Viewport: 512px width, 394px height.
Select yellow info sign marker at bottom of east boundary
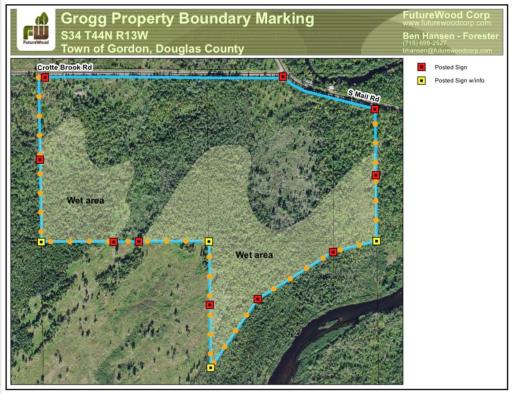coord(376,241)
